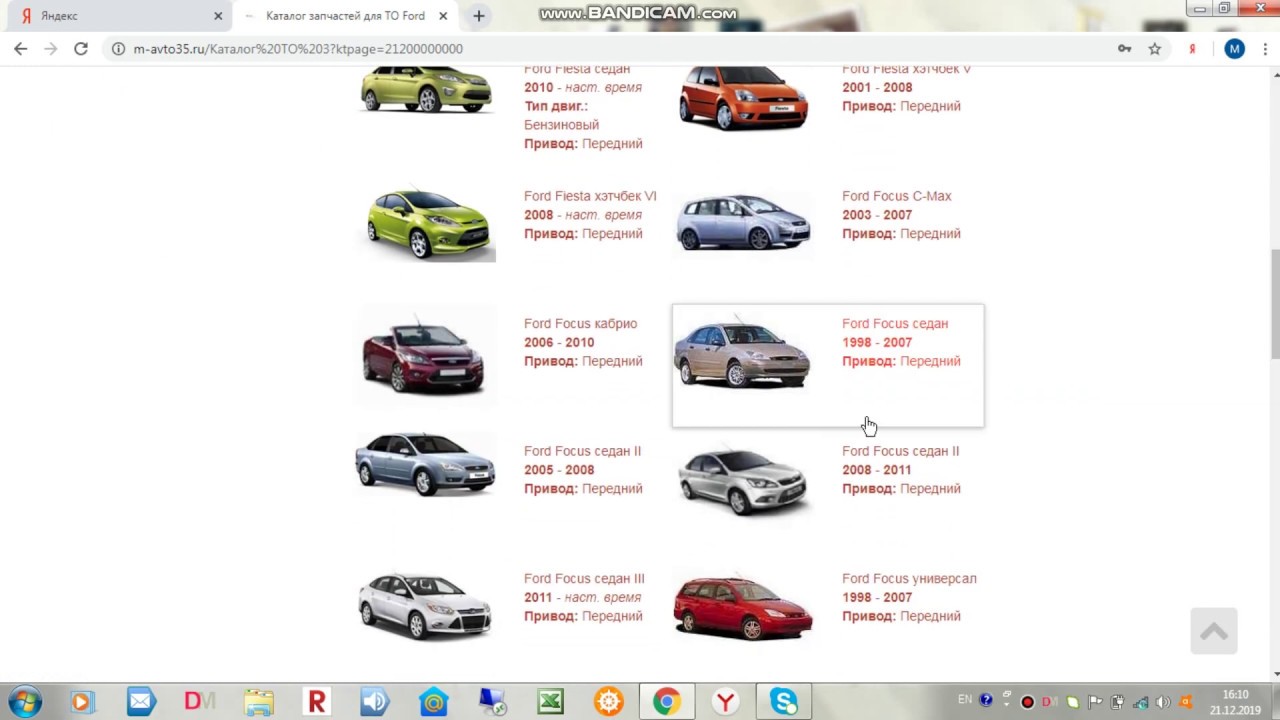Reload the current page
1280x720 pixels.
click(81, 48)
